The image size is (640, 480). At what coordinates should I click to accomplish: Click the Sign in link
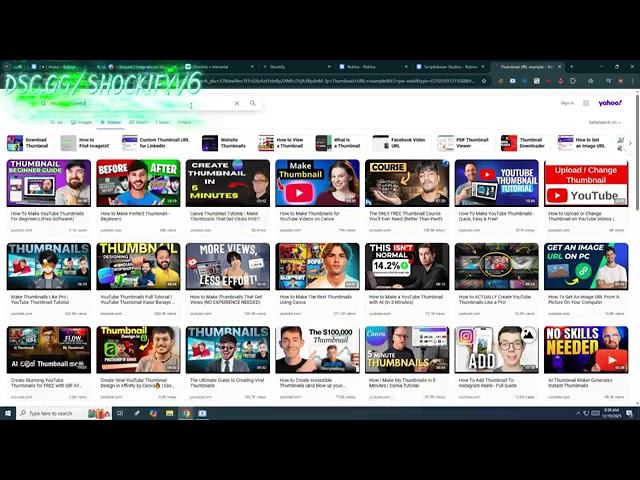point(567,103)
